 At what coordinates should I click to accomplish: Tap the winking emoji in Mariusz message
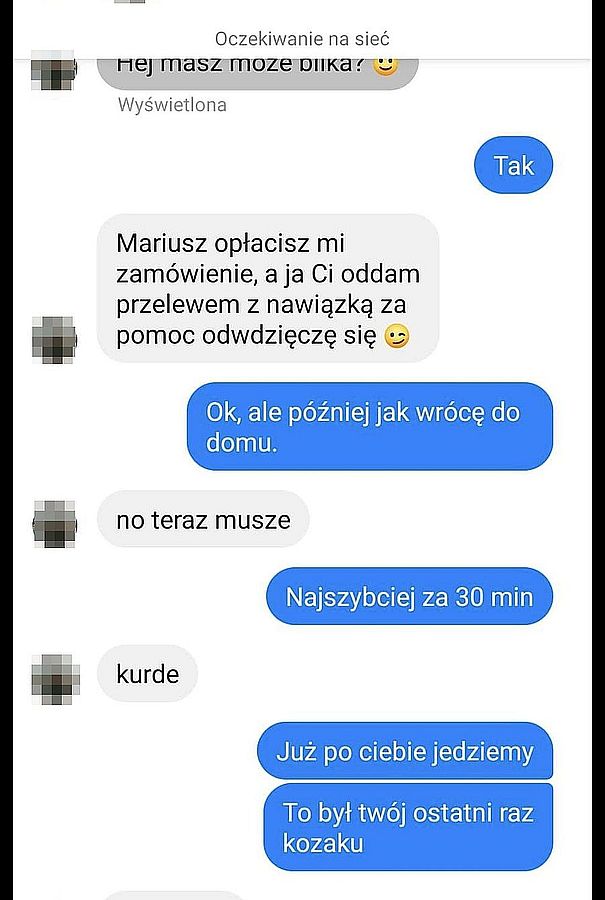coord(397,337)
